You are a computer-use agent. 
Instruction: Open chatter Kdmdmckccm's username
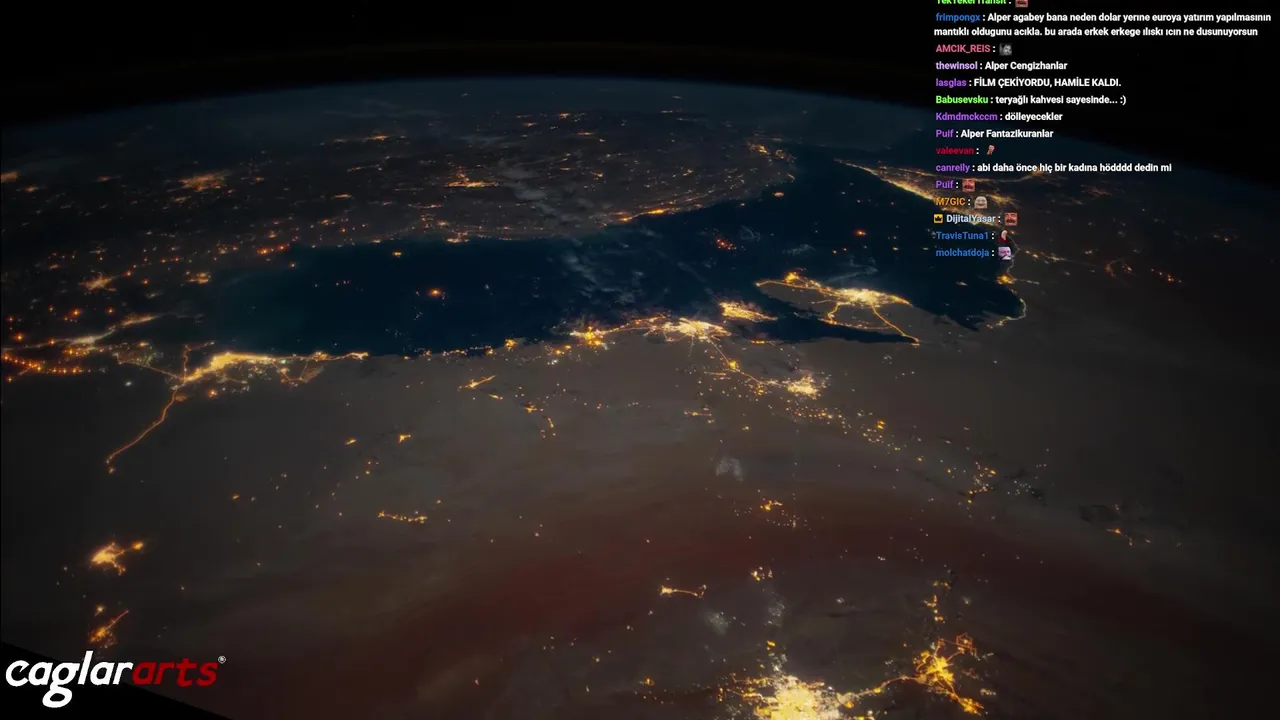[966, 117]
